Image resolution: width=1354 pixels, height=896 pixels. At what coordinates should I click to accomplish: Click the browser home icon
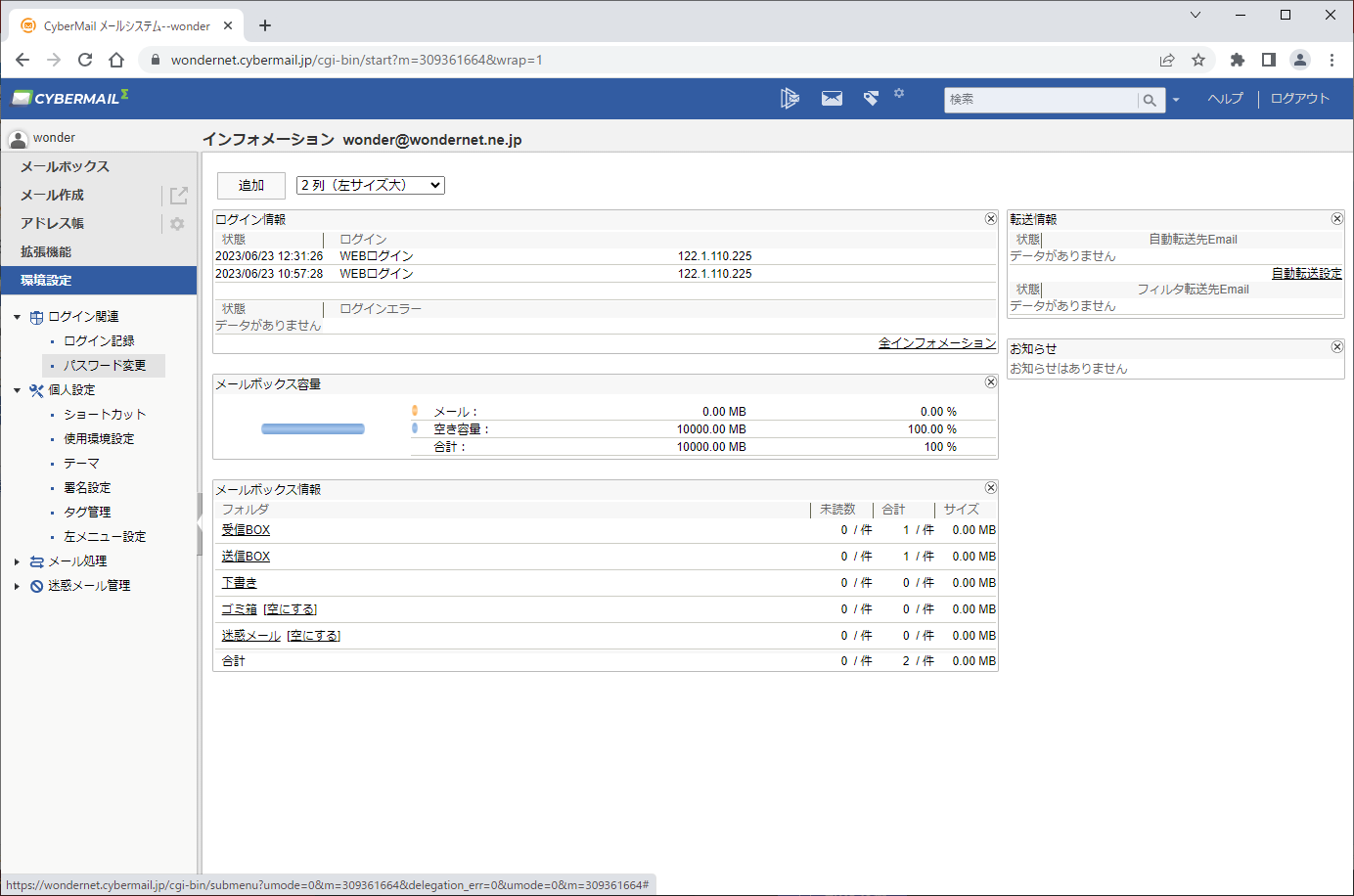point(116,60)
